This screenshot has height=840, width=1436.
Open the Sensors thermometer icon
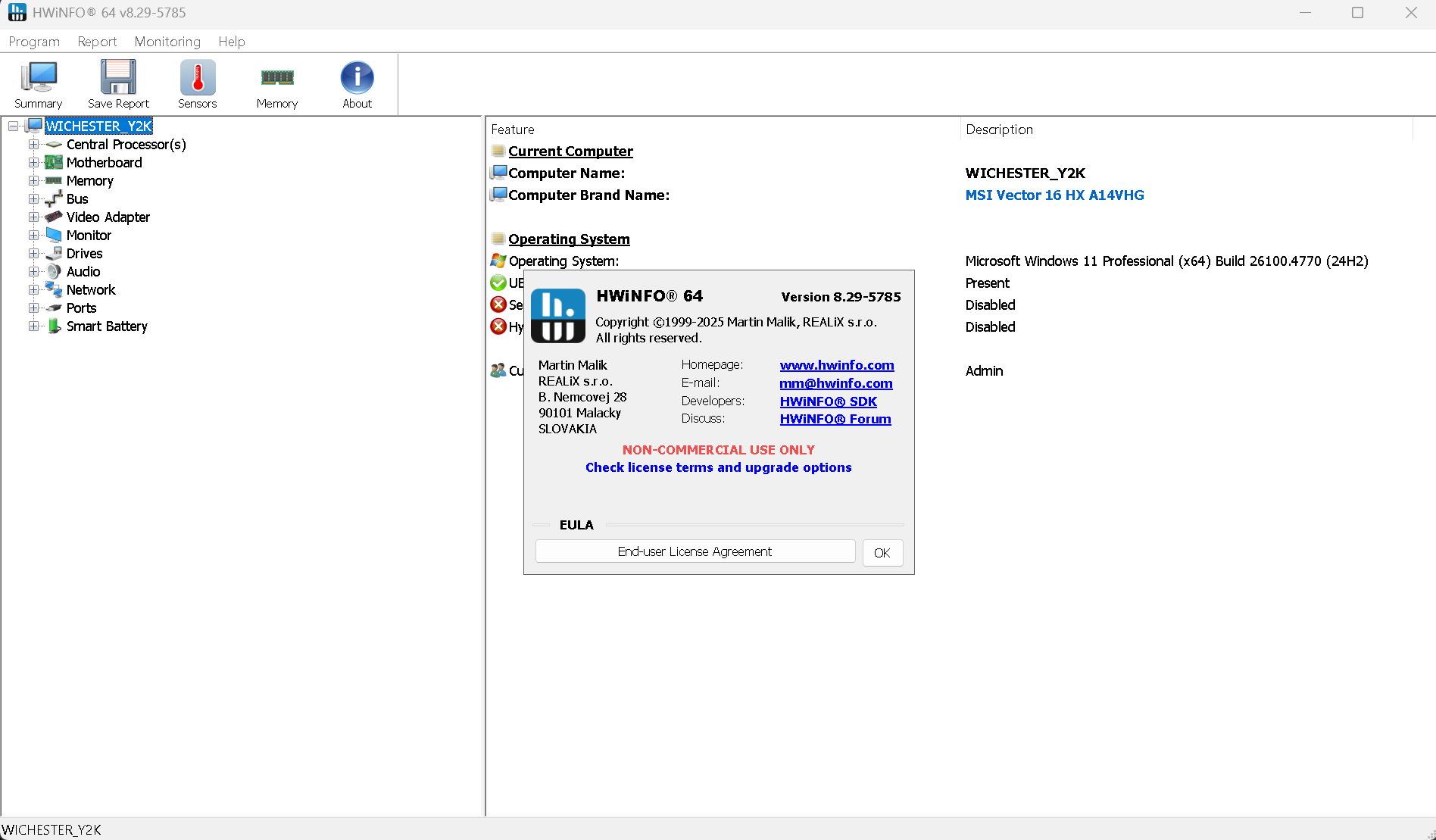click(x=198, y=77)
